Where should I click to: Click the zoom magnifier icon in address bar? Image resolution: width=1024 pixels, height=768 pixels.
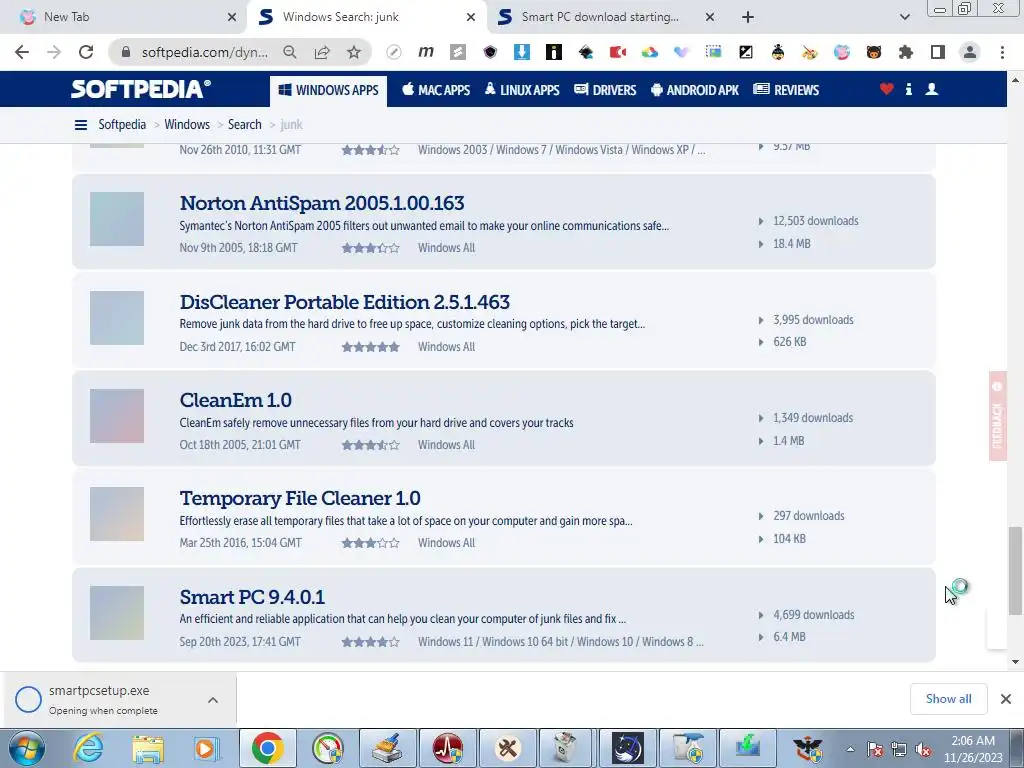click(290, 52)
